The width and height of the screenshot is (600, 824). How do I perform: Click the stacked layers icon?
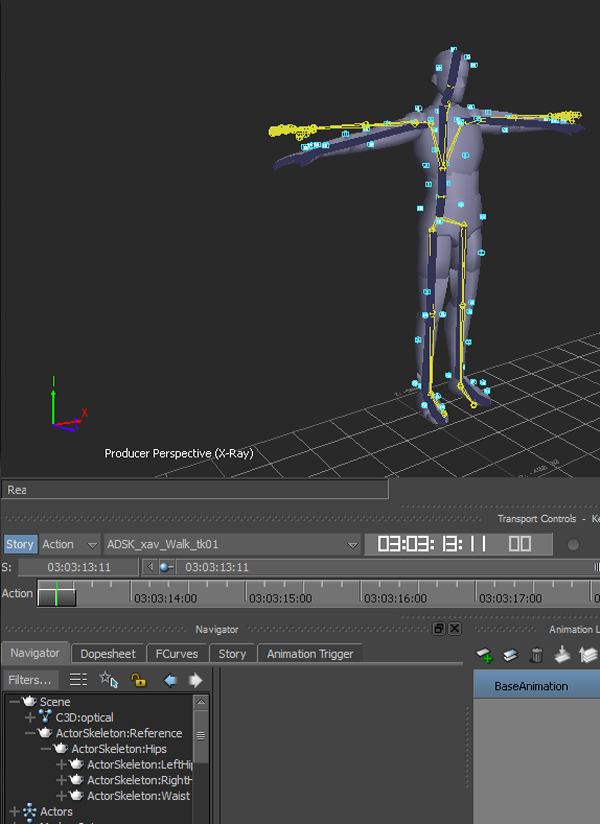[588, 655]
